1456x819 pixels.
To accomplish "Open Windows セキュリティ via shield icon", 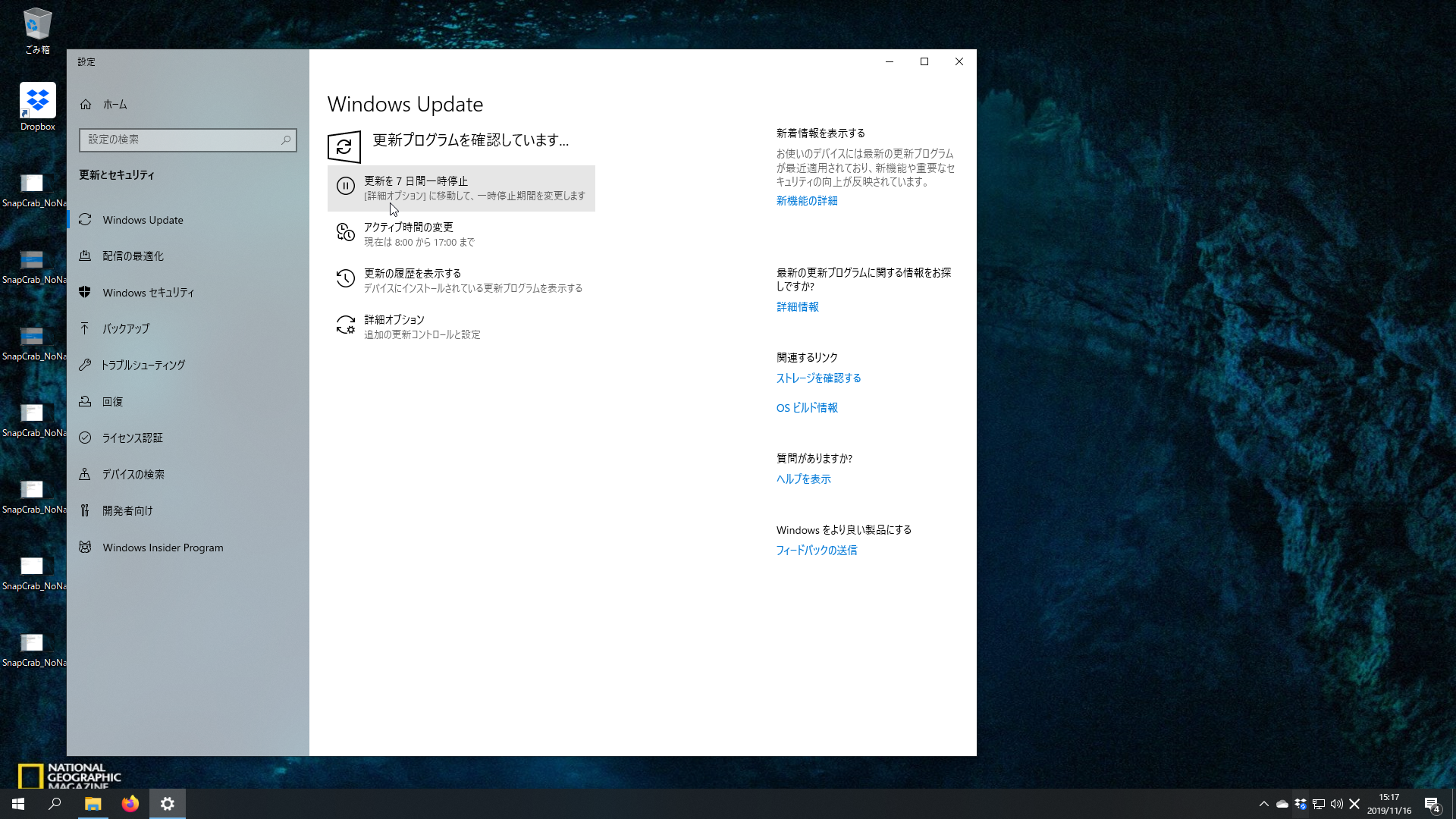I will click(x=86, y=292).
